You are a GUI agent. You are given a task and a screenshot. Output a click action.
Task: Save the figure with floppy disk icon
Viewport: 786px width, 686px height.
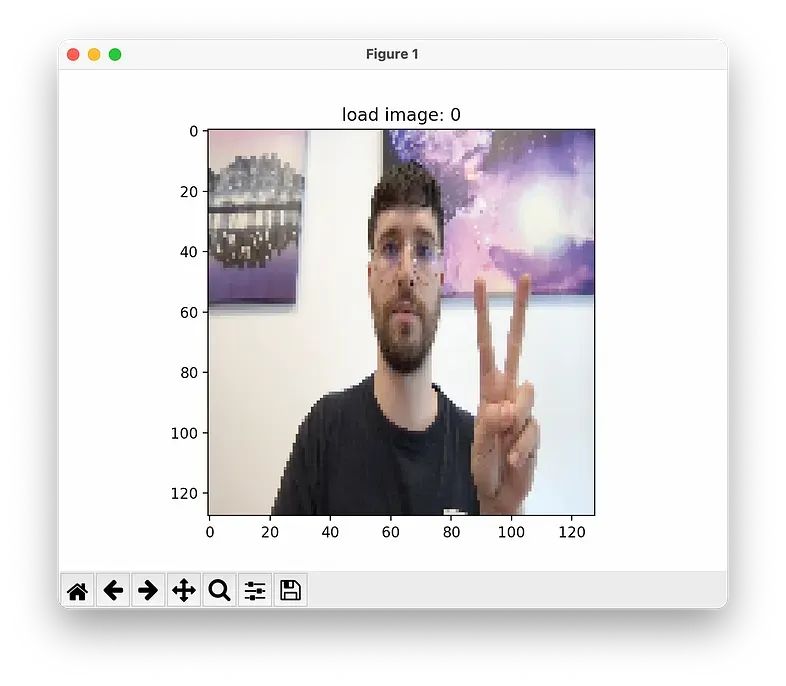pos(290,590)
